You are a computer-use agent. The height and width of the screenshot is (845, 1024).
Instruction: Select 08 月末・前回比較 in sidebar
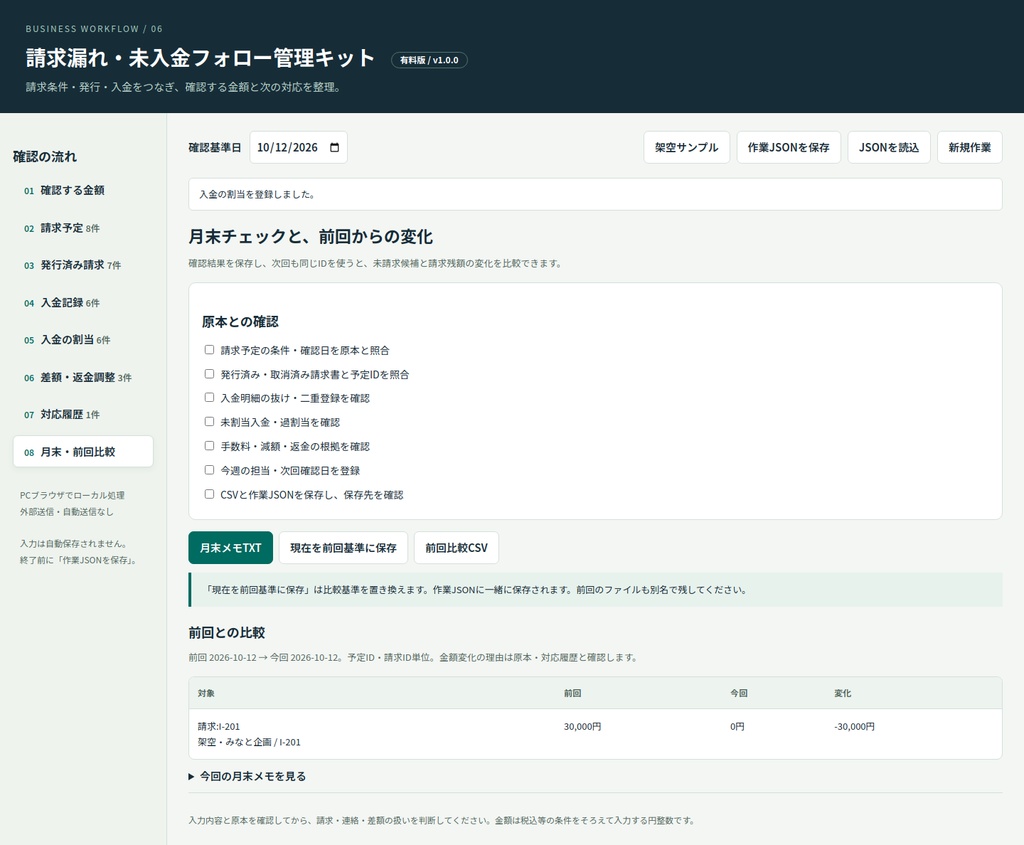point(83,452)
